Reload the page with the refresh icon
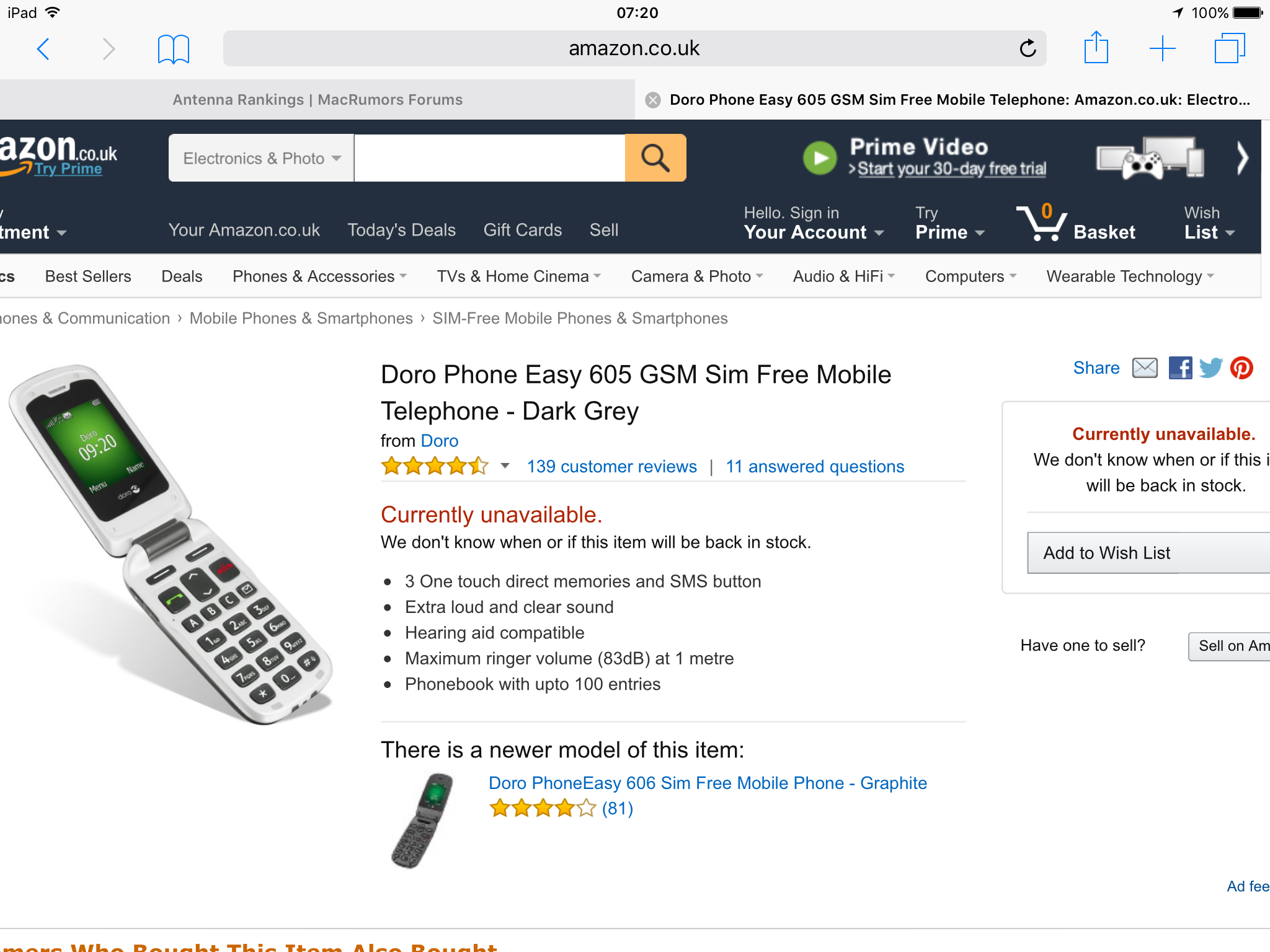This screenshot has height=952, width=1270. point(1028,48)
